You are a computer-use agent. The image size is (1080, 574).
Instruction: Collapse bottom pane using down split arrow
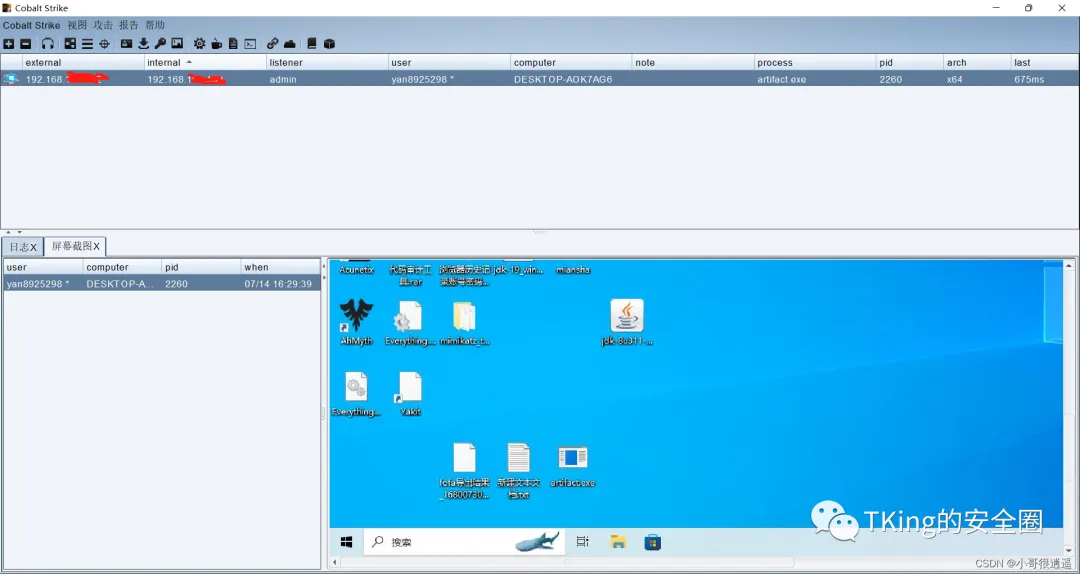[x=19, y=232]
